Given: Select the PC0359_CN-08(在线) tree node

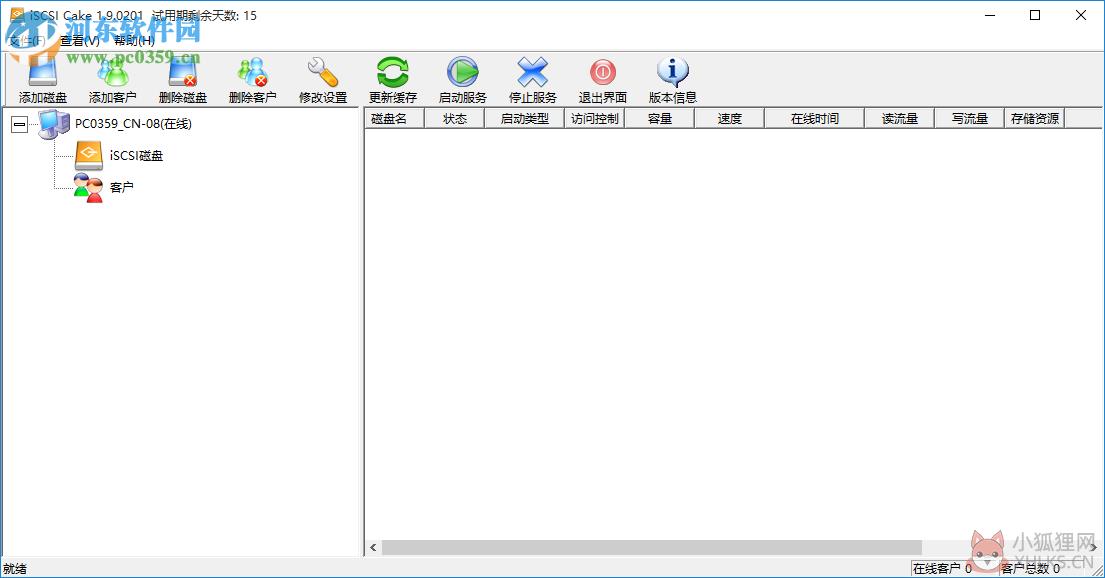Looking at the screenshot, I should pyautogui.click(x=133, y=124).
